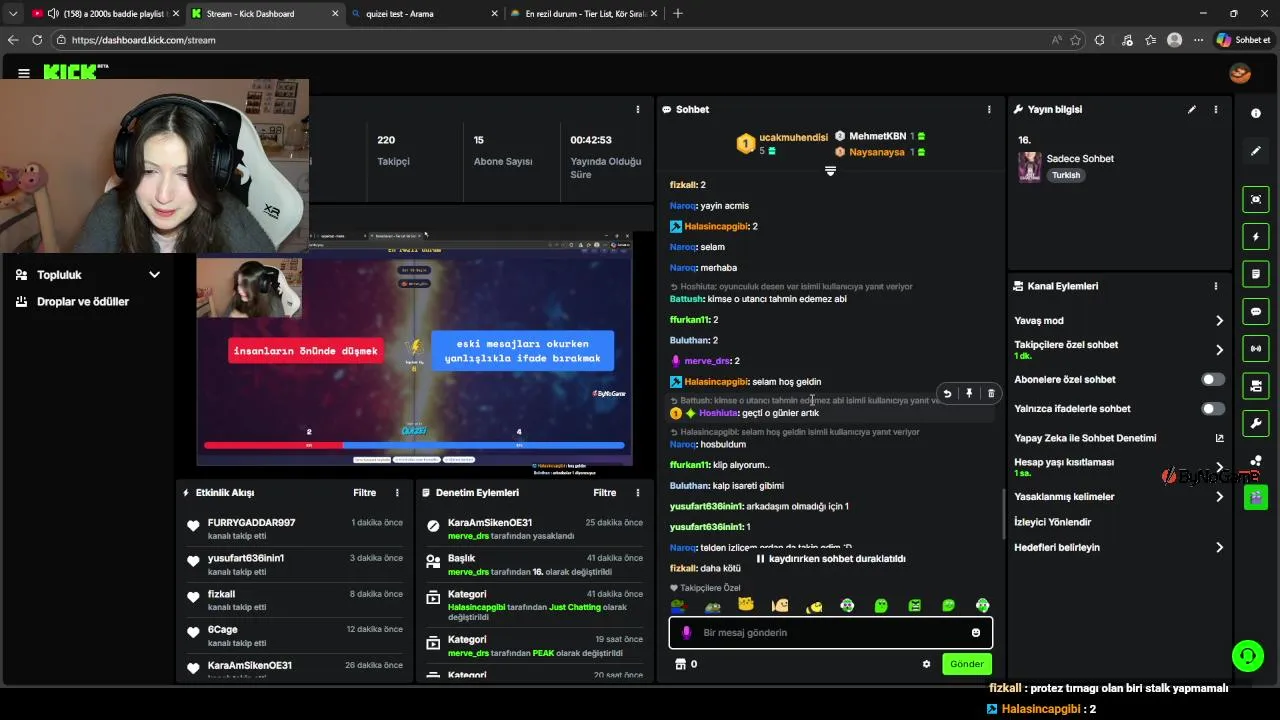Screen dimensions: 1280x720
Task: Open Kanal Eylemleri three-dot menu
Action: (1216, 286)
